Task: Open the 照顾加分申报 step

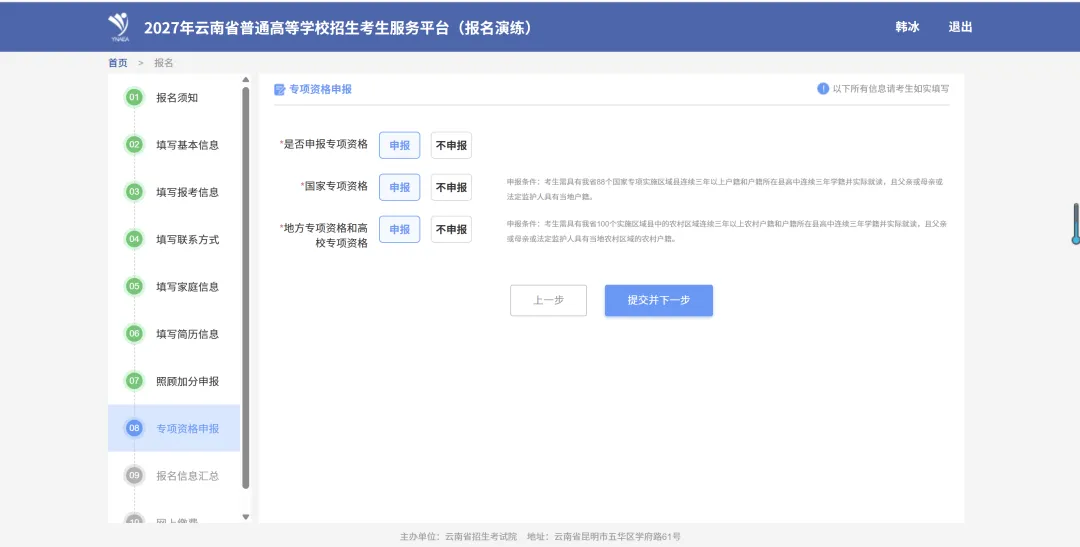Action: (187, 381)
